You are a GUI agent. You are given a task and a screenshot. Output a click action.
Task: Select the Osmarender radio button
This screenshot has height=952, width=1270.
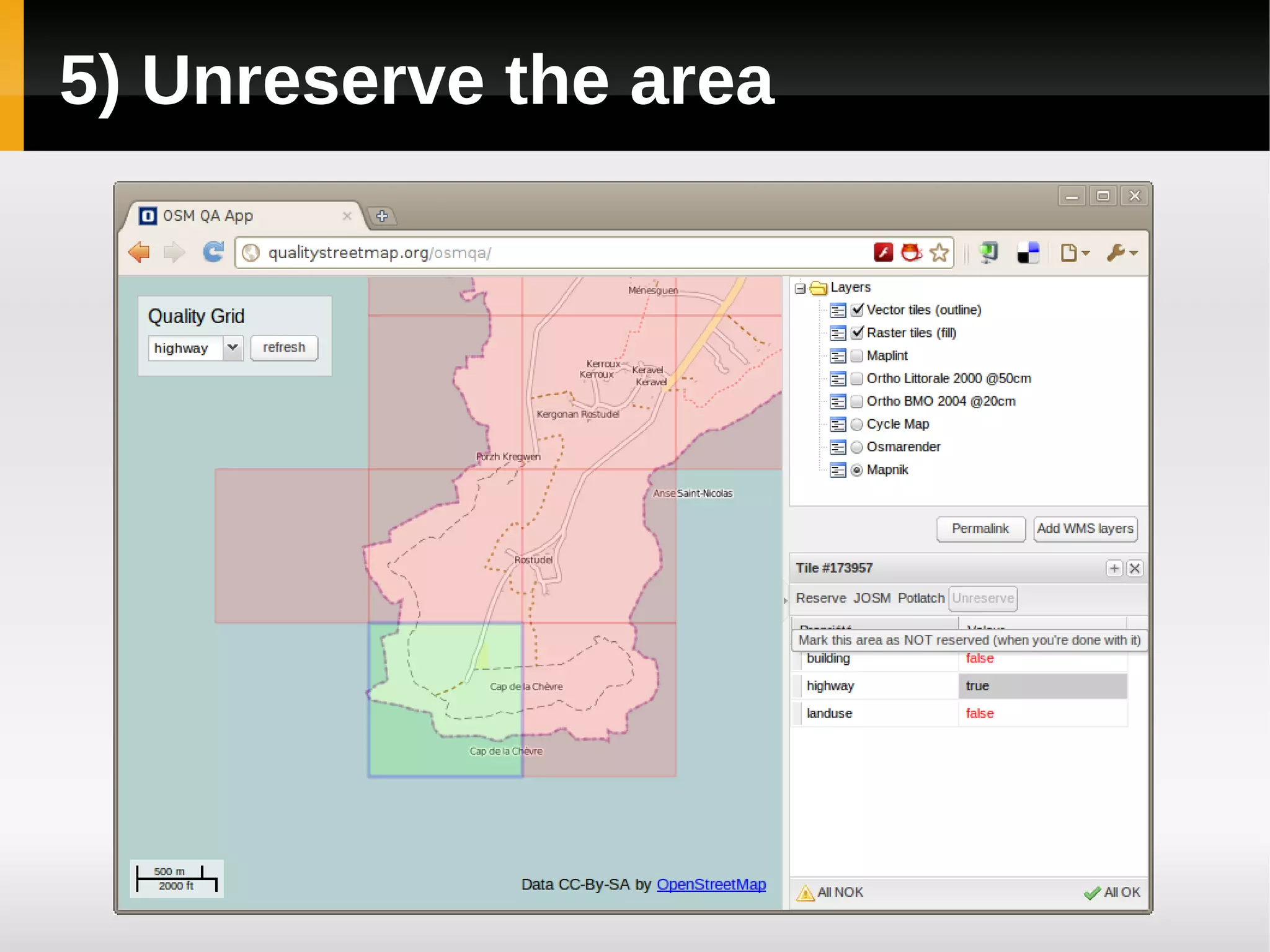[x=857, y=447]
